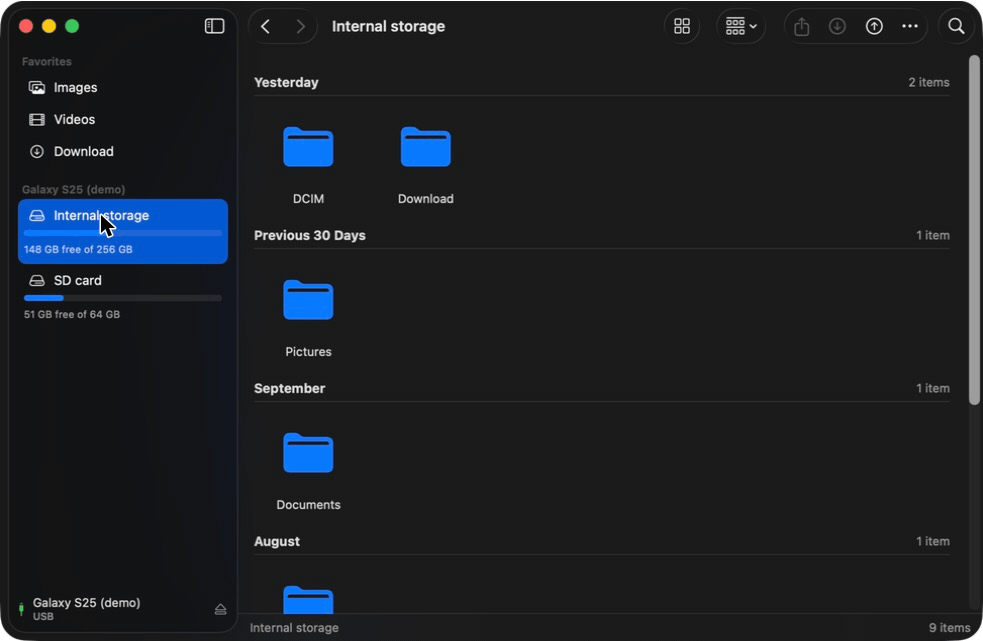Click the Yesterday group header
The image size is (983, 641).
pos(286,83)
